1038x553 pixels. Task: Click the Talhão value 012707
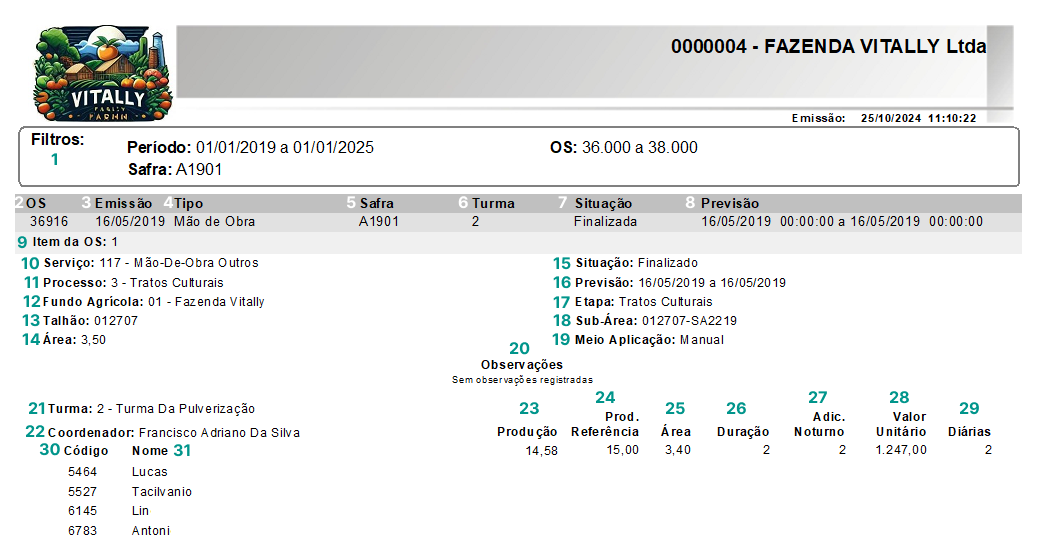(x=116, y=321)
